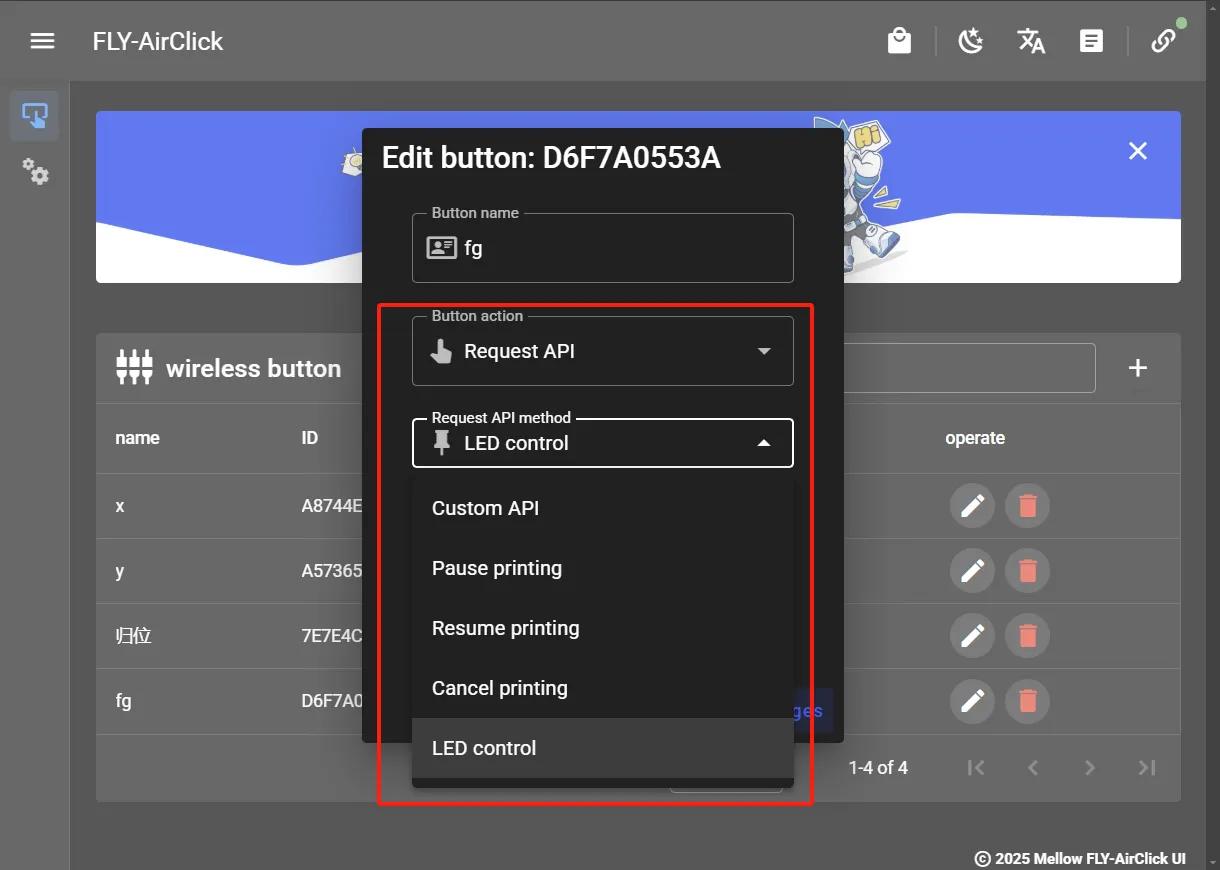Screen dimensions: 1220x870
Task: Open the document notes icon
Action: (x=1091, y=41)
